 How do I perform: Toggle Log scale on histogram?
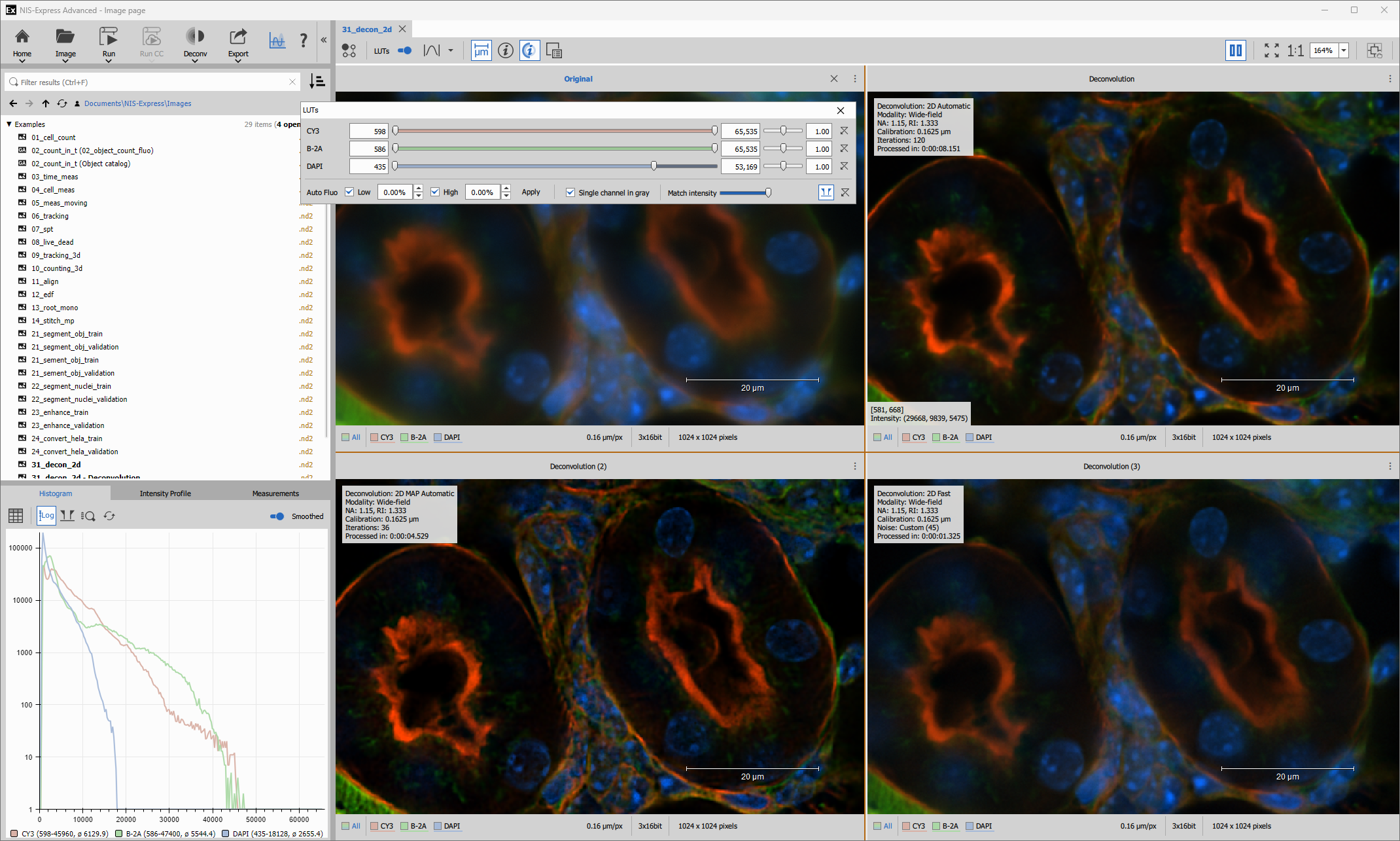[46, 516]
